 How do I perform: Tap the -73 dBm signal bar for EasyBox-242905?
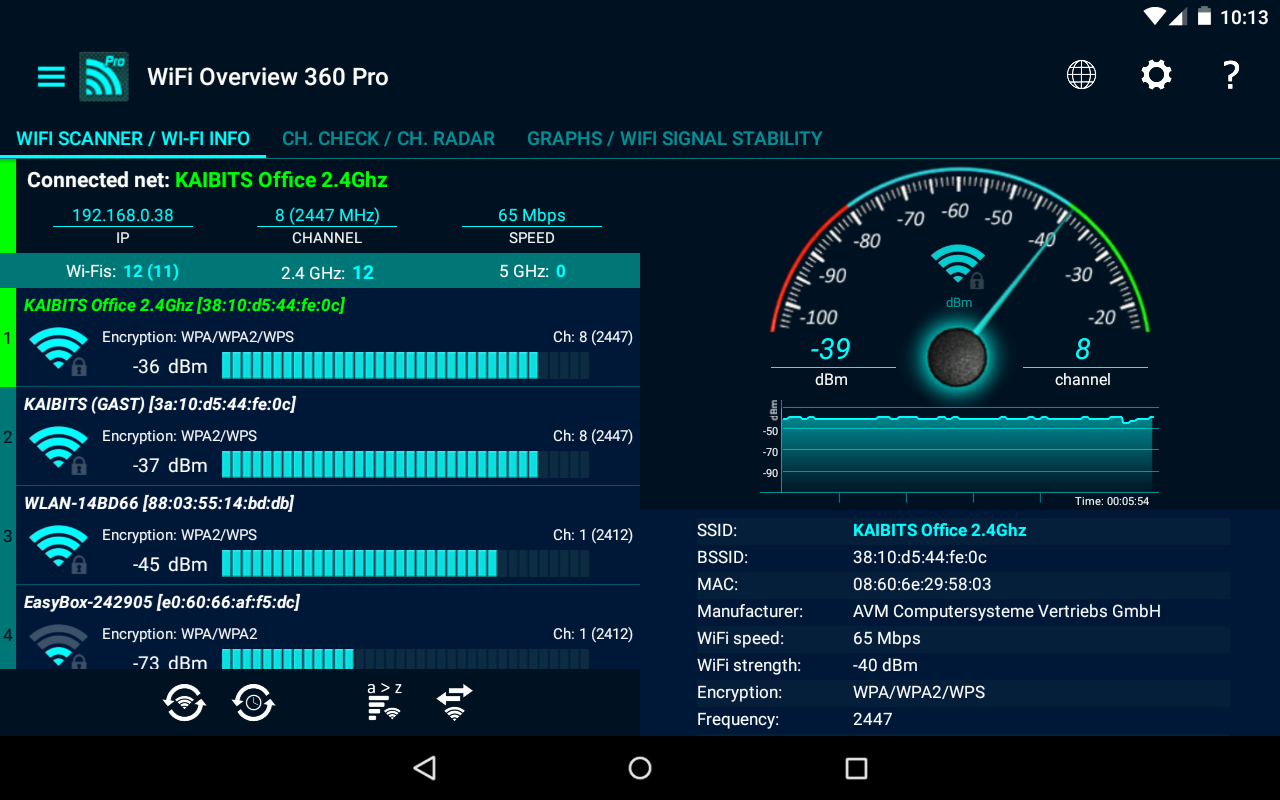tap(405, 660)
